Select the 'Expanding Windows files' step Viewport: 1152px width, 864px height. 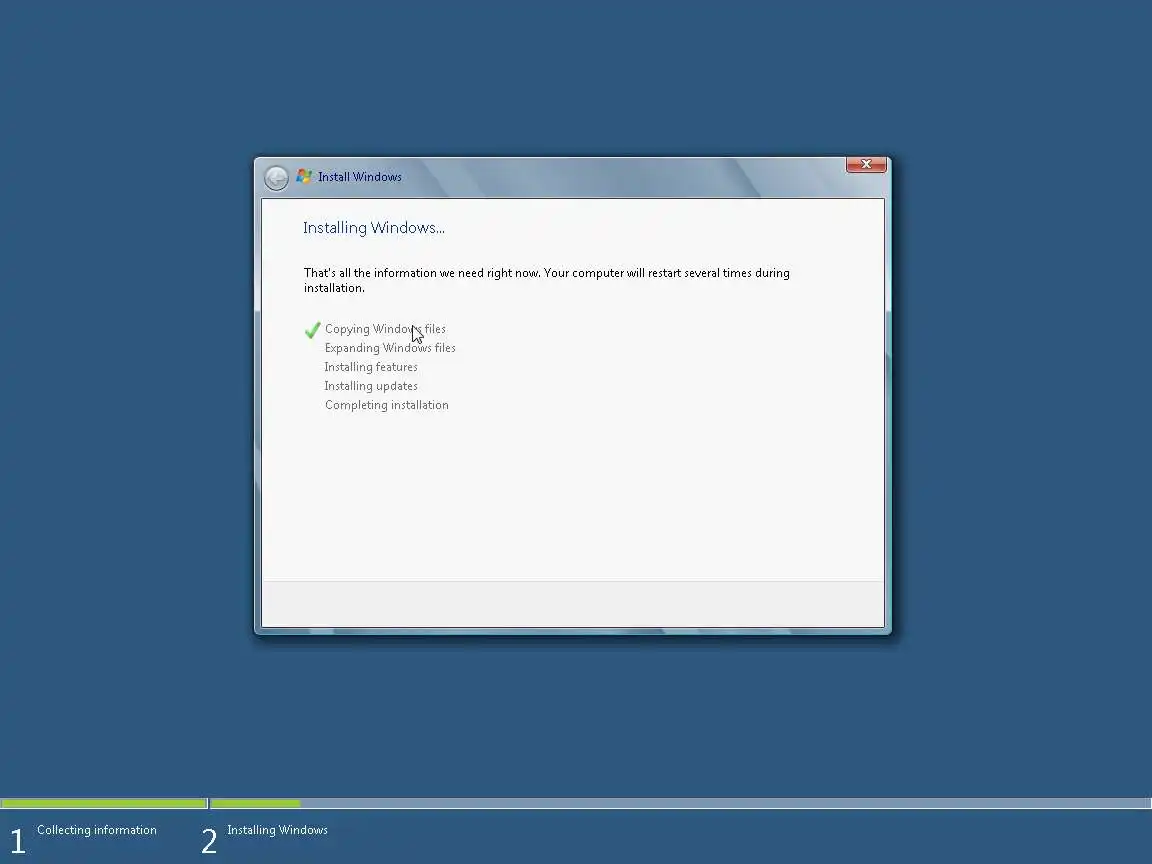coord(390,348)
